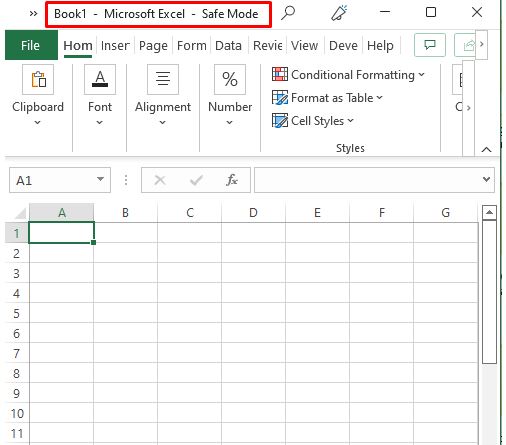Viewport: 506px width, 445px height.
Task: Select row 8 header
Action: click(17, 373)
